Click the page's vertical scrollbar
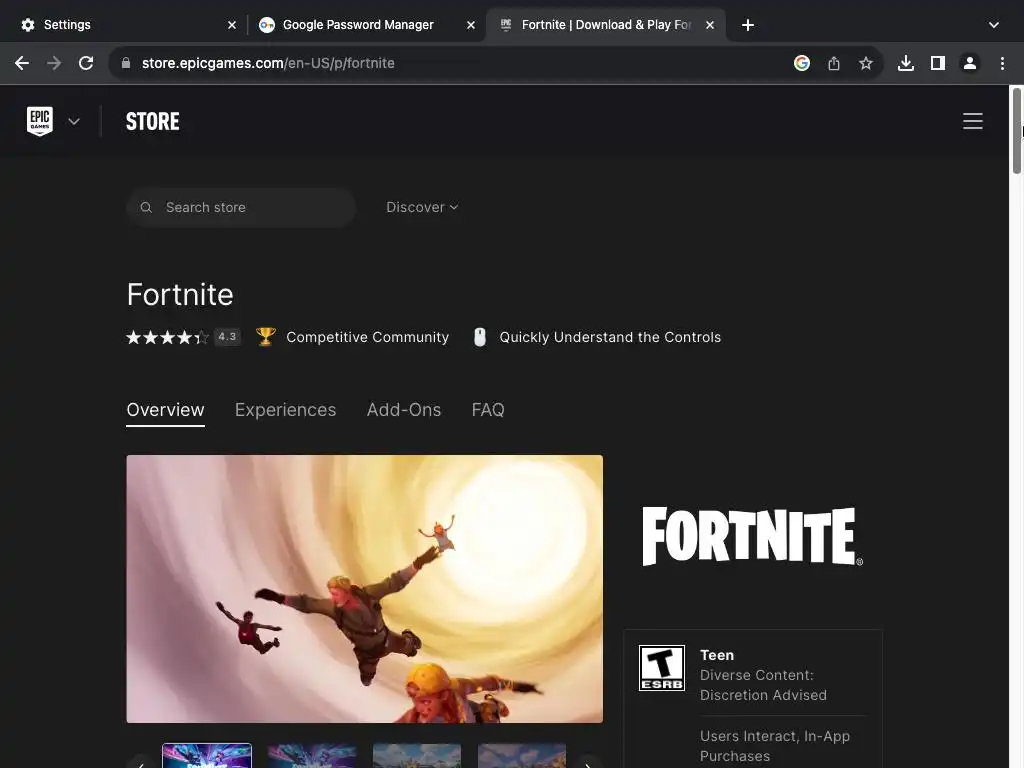1024x768 pixels. pos(1016,131)
